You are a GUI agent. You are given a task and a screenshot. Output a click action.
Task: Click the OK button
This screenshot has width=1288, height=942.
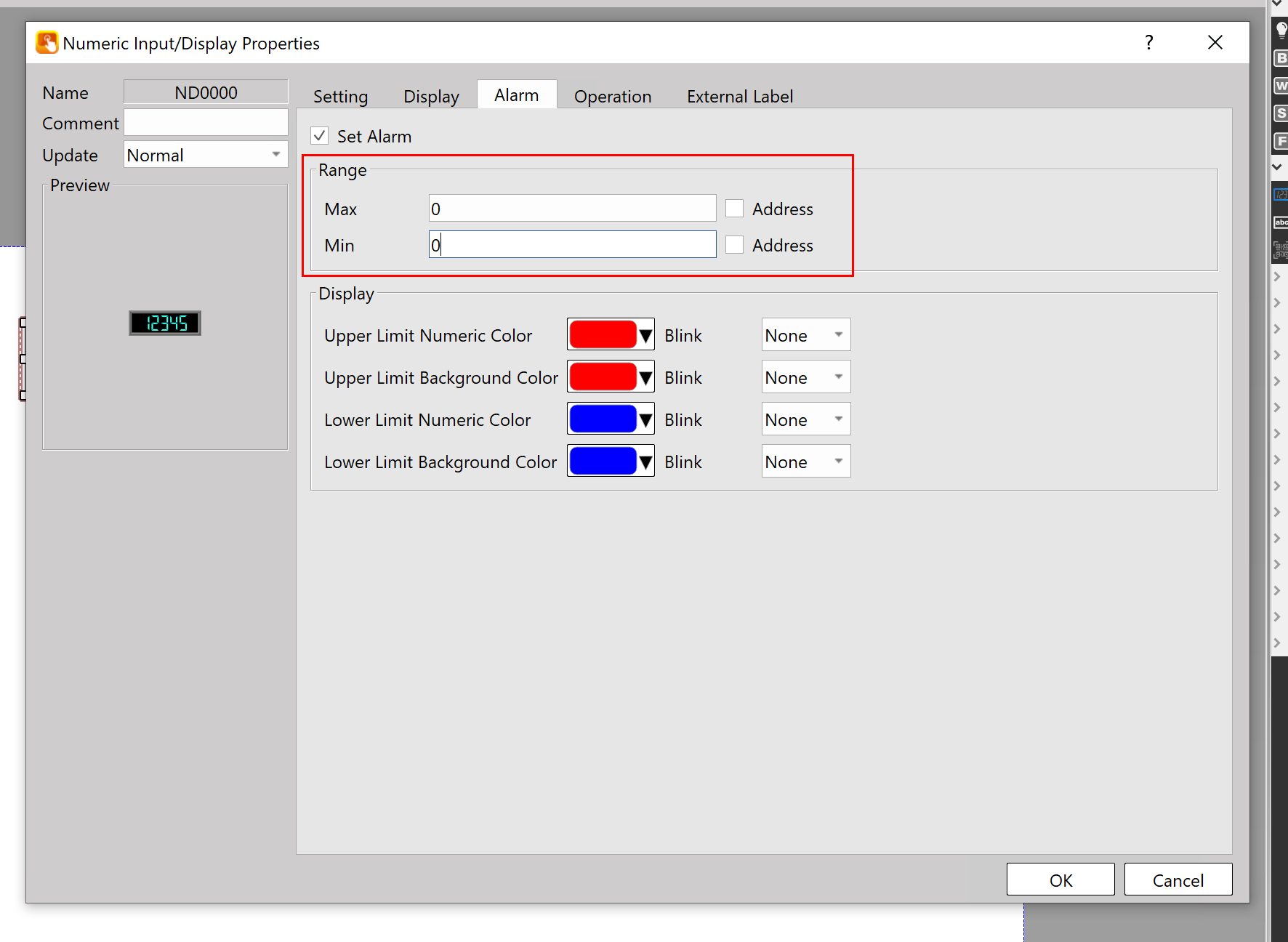tap(1060, 879)
